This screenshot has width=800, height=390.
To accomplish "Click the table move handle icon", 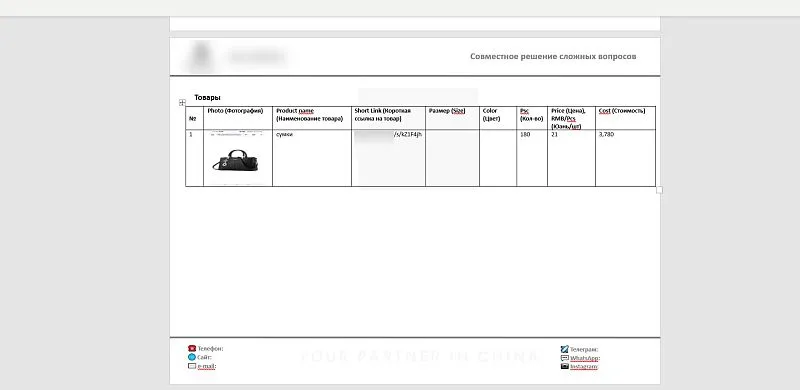I will 182,103.
